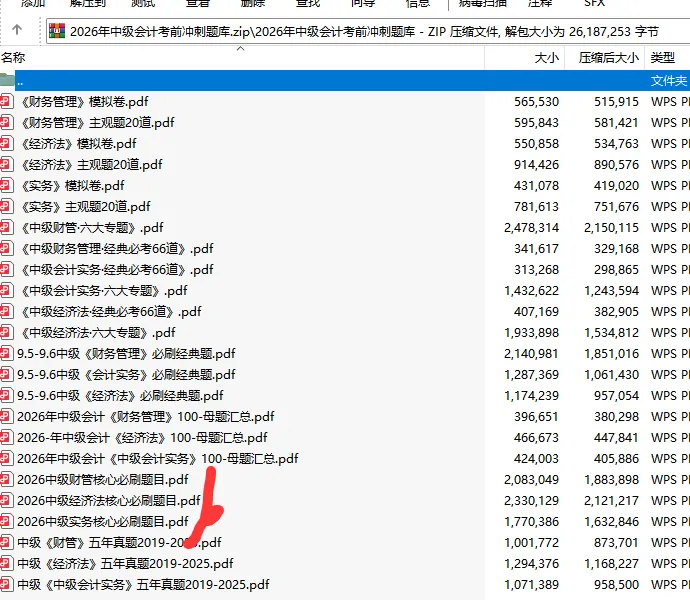Select file name 《实务》模拟卷.pdf
690x600 pixels.
point(73,185)
